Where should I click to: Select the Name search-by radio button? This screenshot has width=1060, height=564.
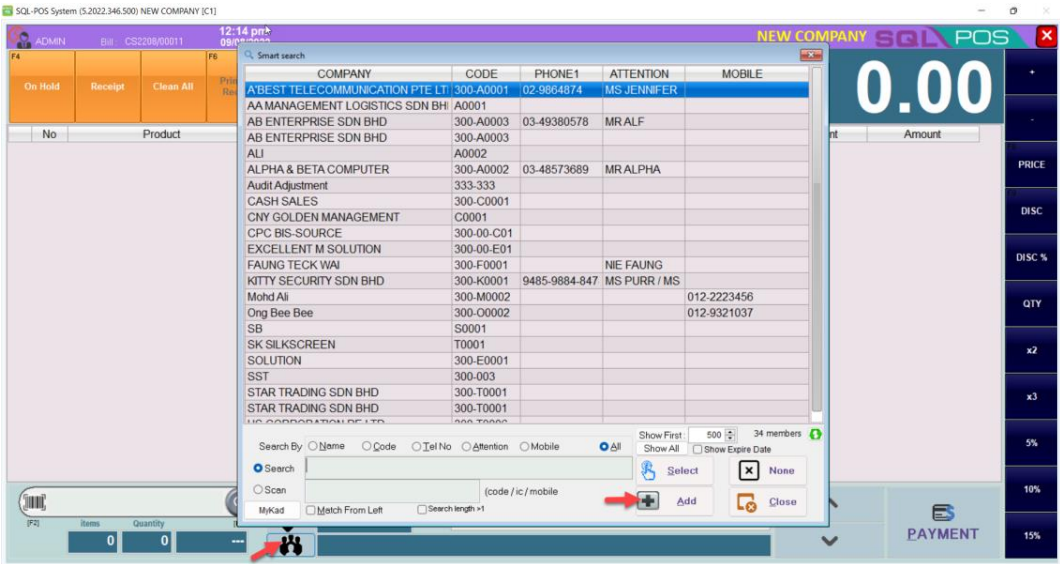coord(313,447)
